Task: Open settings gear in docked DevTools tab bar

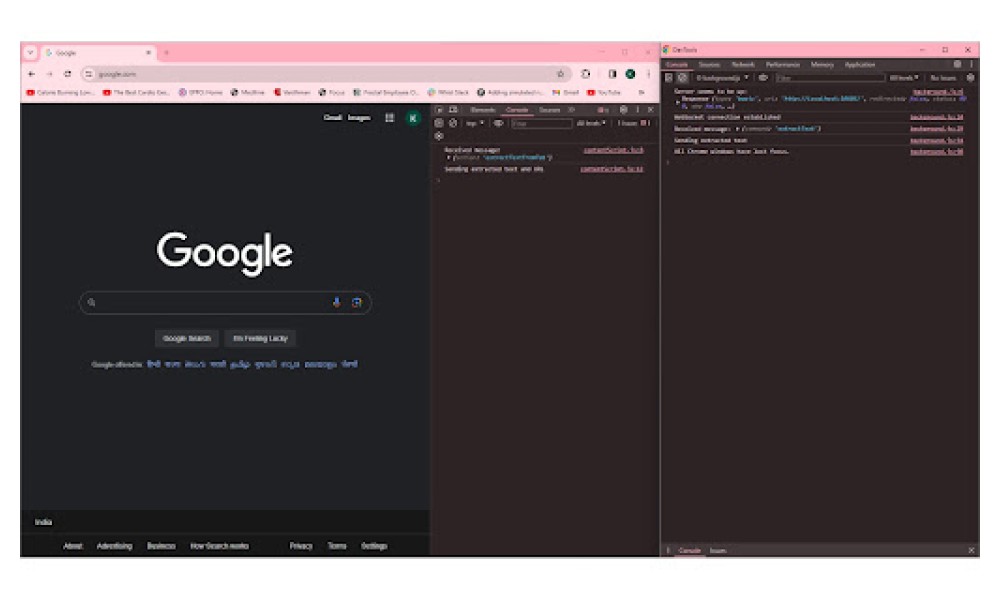Action: 624,110
